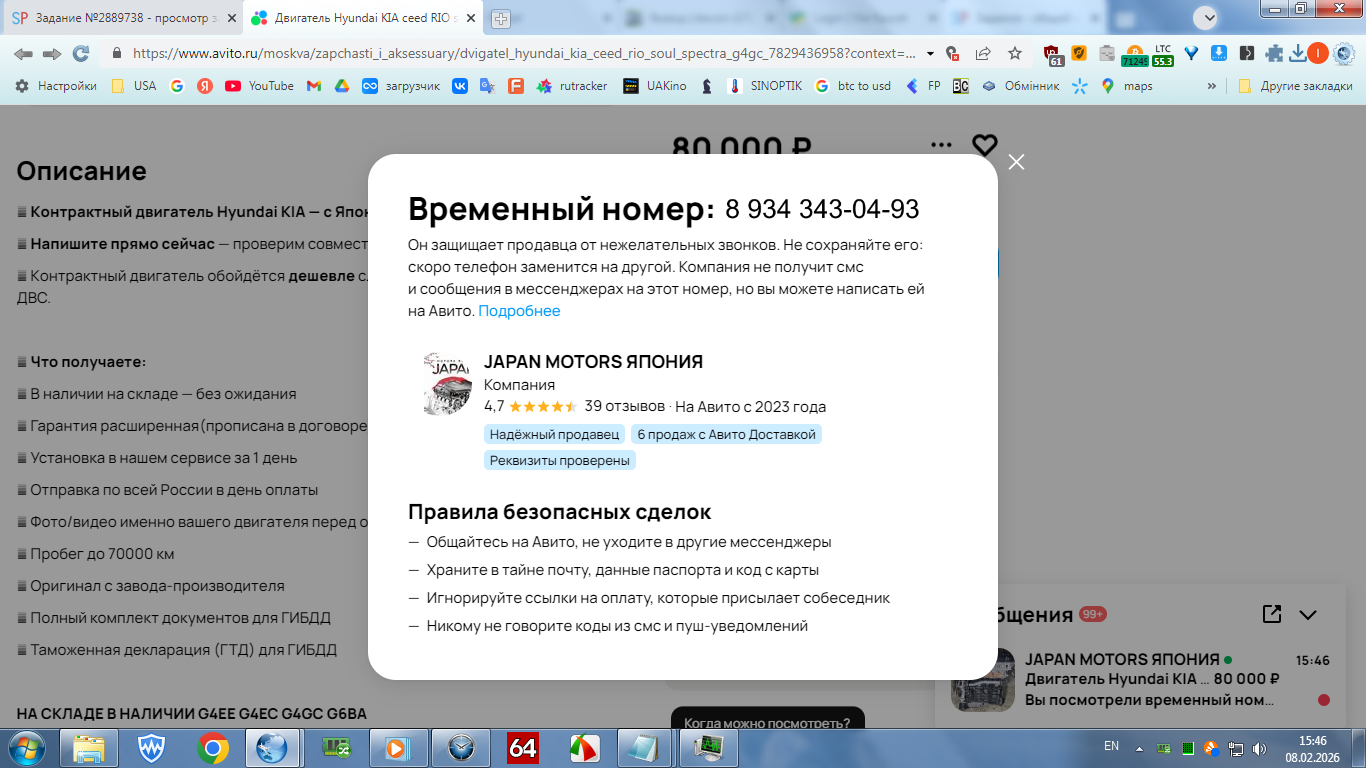The image size is (1366, 768).
Task: Open messages panel in new window
Action: point(1272,614)
